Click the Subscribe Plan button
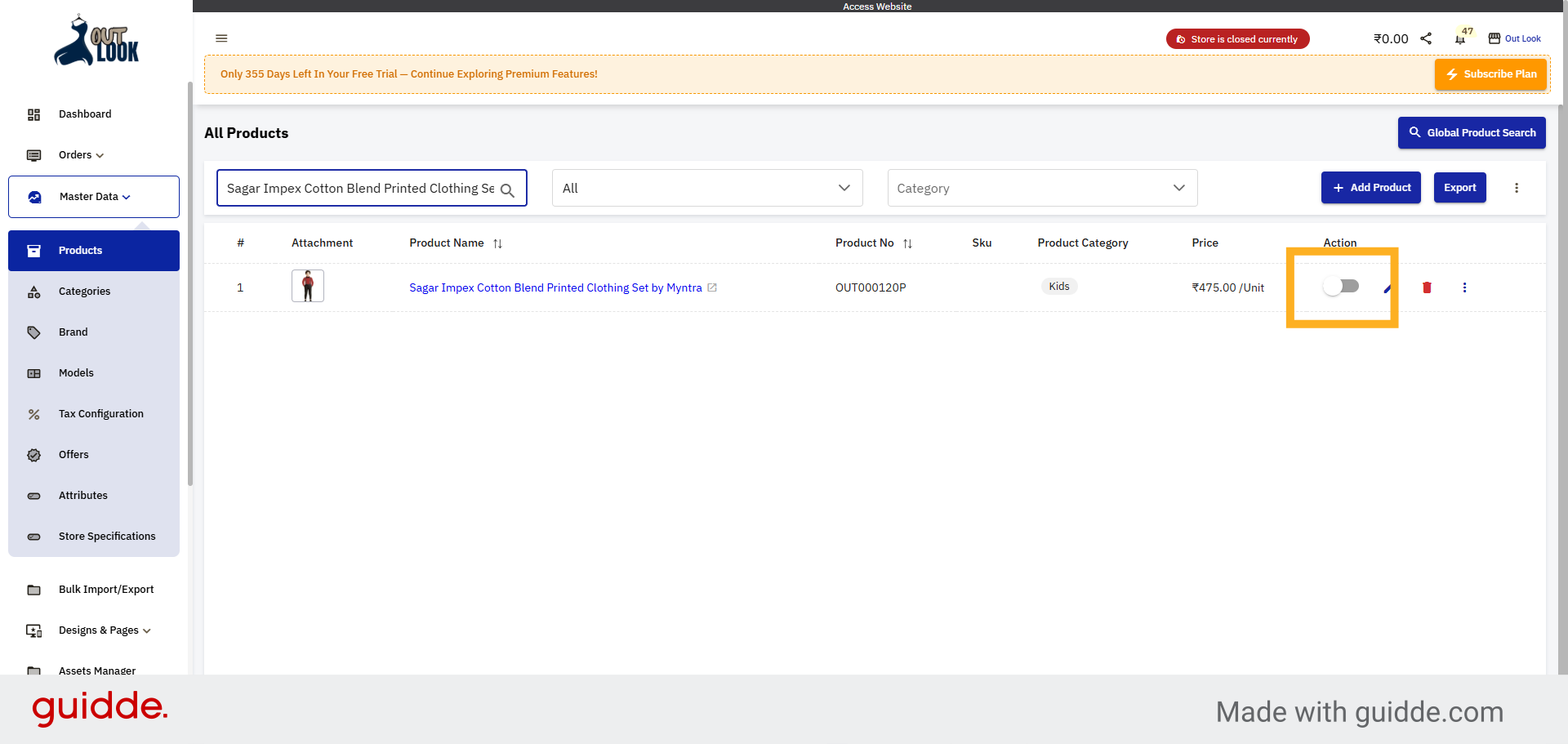 click(x=1491, y=74)
